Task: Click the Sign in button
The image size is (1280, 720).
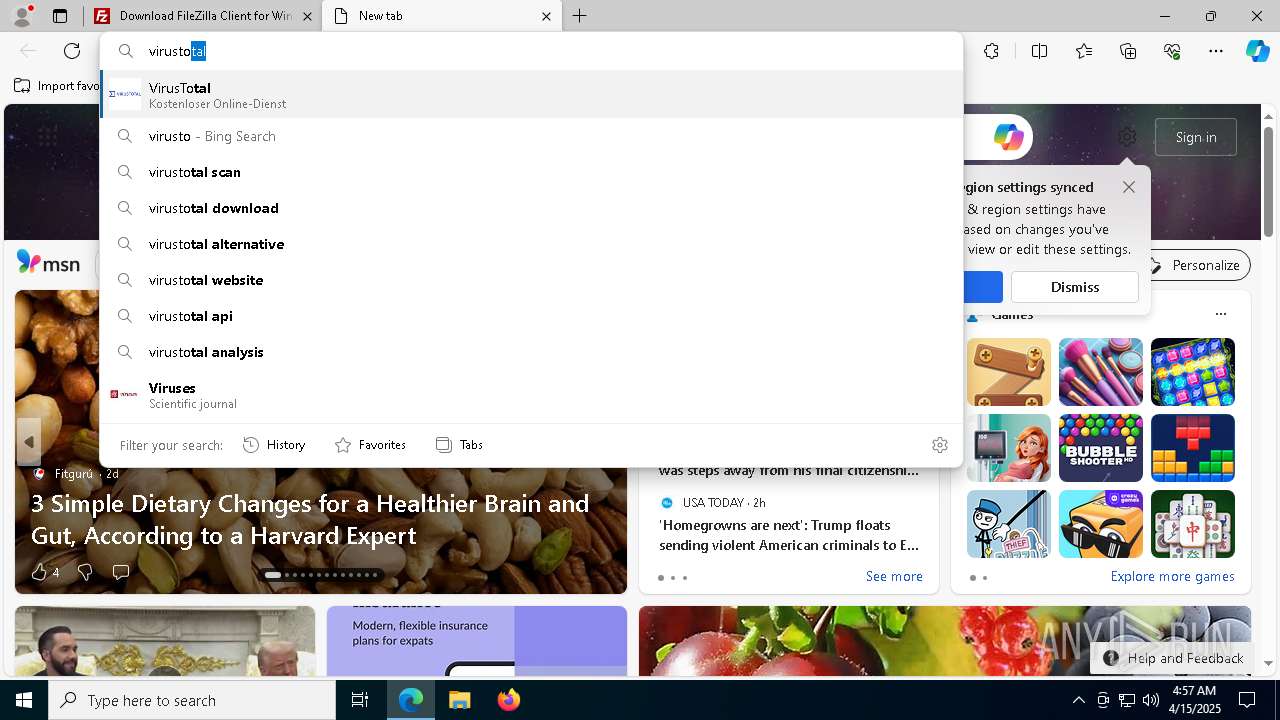Action: 1196,137
